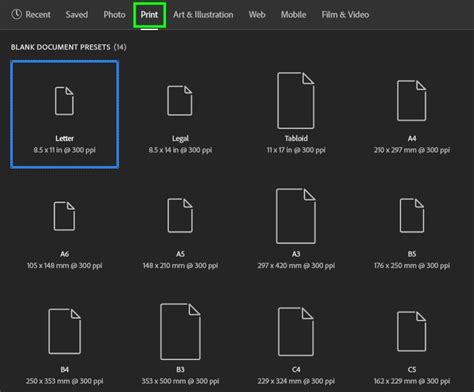Select the Letter preset page icon
474x392 pixels.
point(64,101)
